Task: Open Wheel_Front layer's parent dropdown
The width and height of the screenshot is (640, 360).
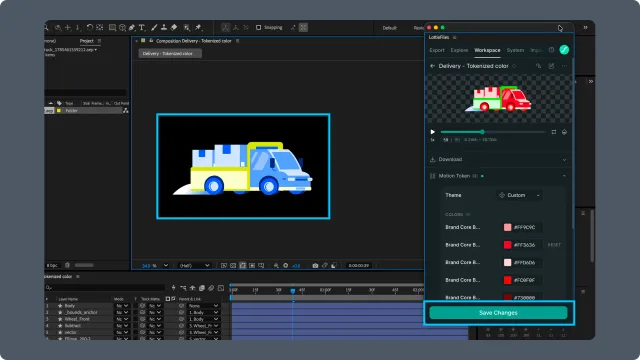Action: [x=203, y=319]
